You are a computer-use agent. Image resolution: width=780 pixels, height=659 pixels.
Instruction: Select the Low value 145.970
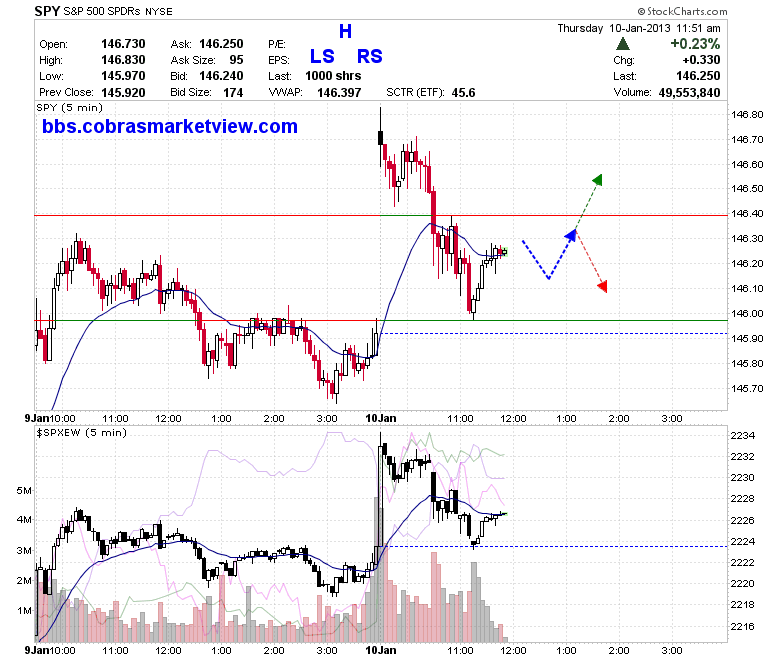coord(123,76)
